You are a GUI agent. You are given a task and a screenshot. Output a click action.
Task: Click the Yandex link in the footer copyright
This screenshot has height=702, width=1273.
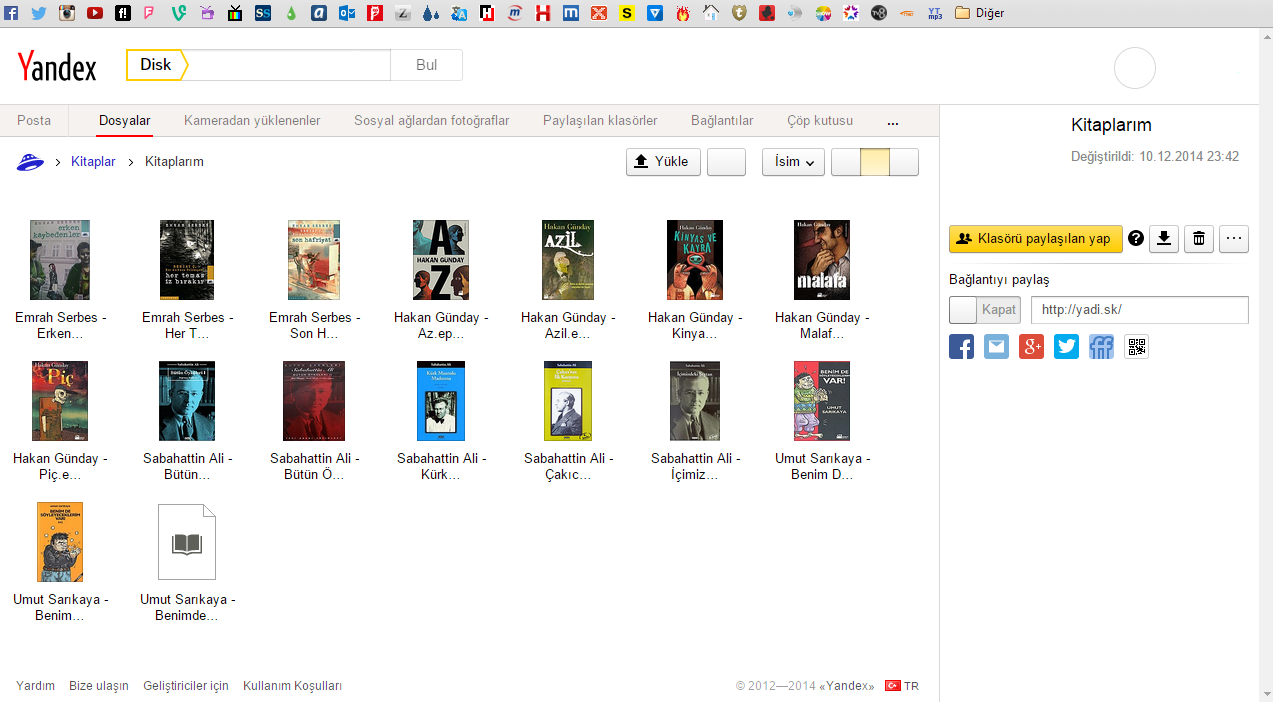pyautogui.click(x=848, y=686)
